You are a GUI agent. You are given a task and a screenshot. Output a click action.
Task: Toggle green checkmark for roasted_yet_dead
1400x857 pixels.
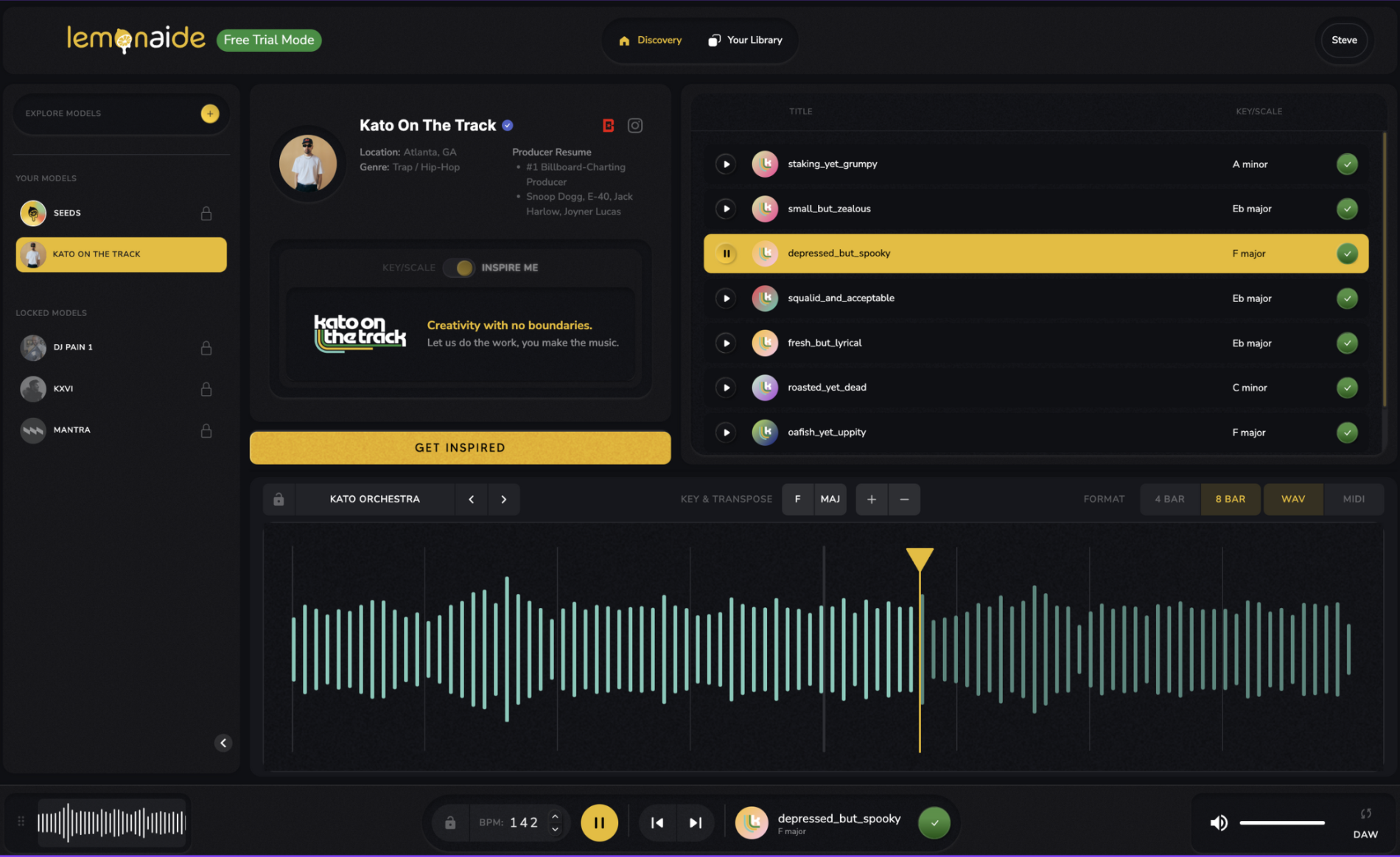click(x=1347, y=388)
